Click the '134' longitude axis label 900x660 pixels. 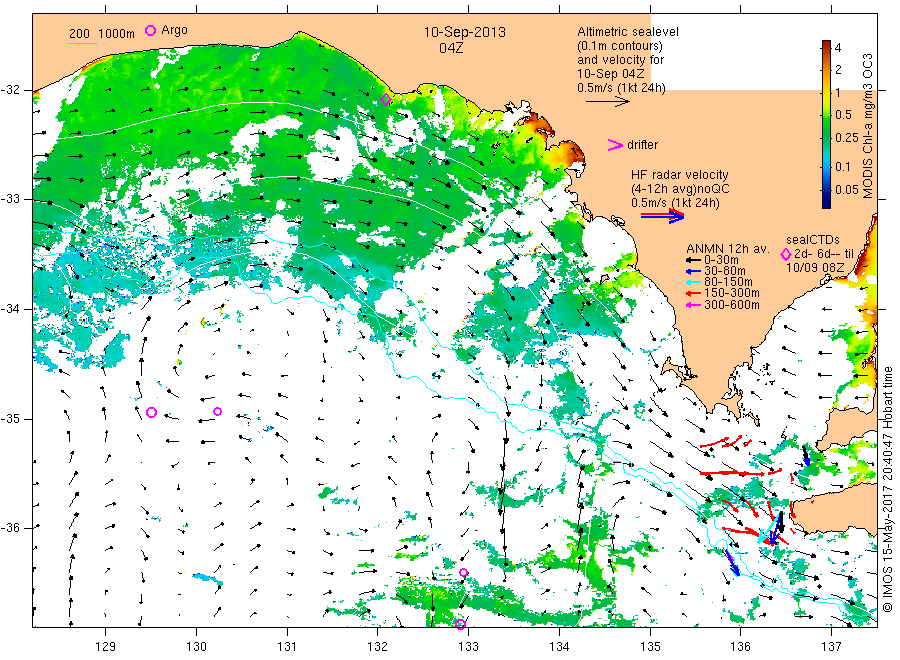(x=559, y=647)
